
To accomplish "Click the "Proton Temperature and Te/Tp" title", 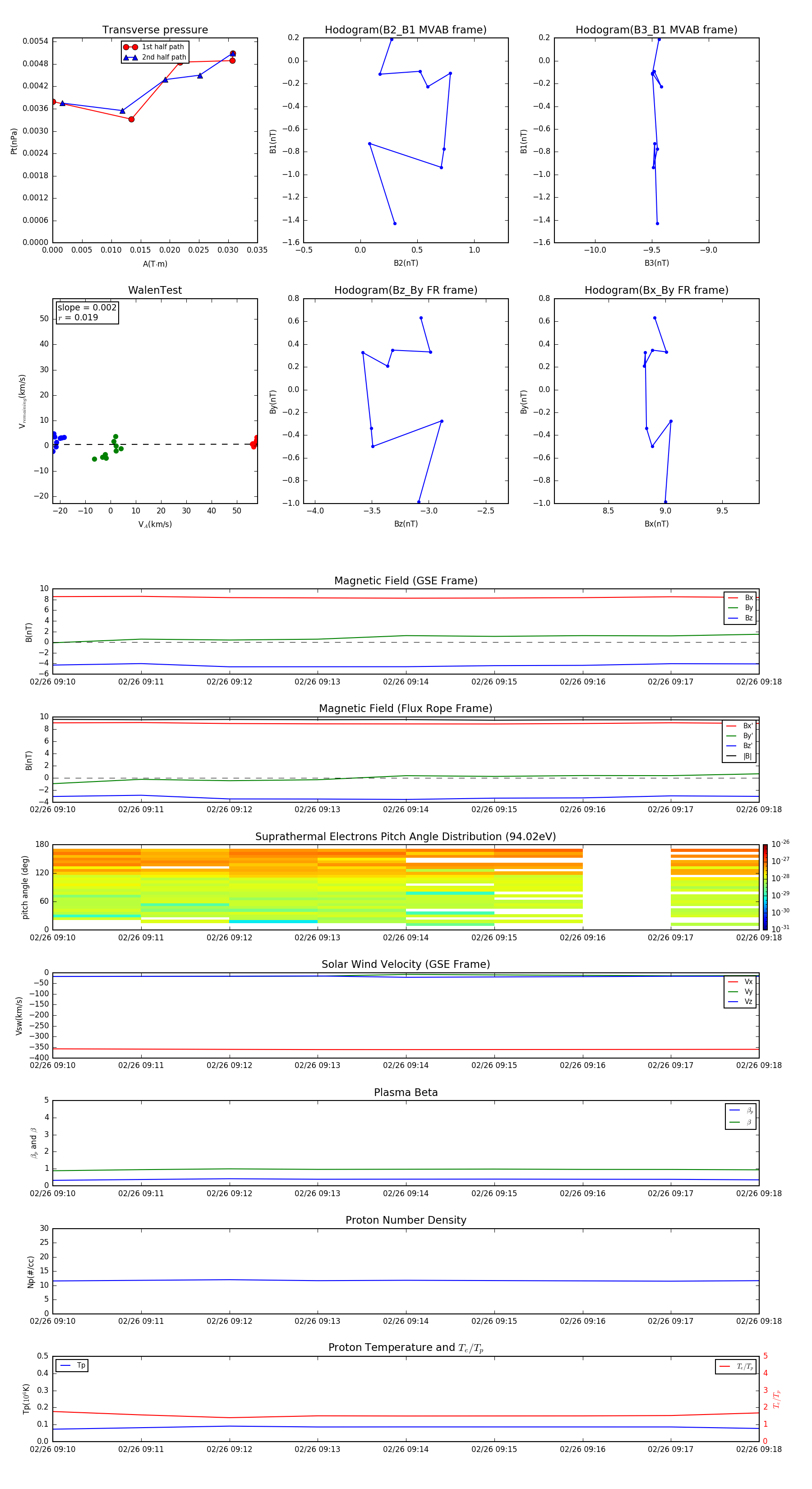I will tap(406, 1347).
